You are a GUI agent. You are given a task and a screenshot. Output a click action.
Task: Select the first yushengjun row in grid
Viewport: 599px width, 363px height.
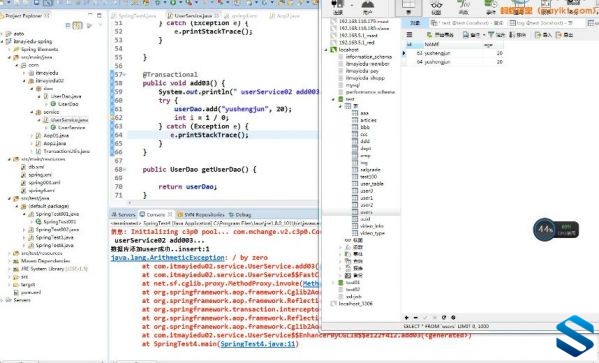coord(453,53)
